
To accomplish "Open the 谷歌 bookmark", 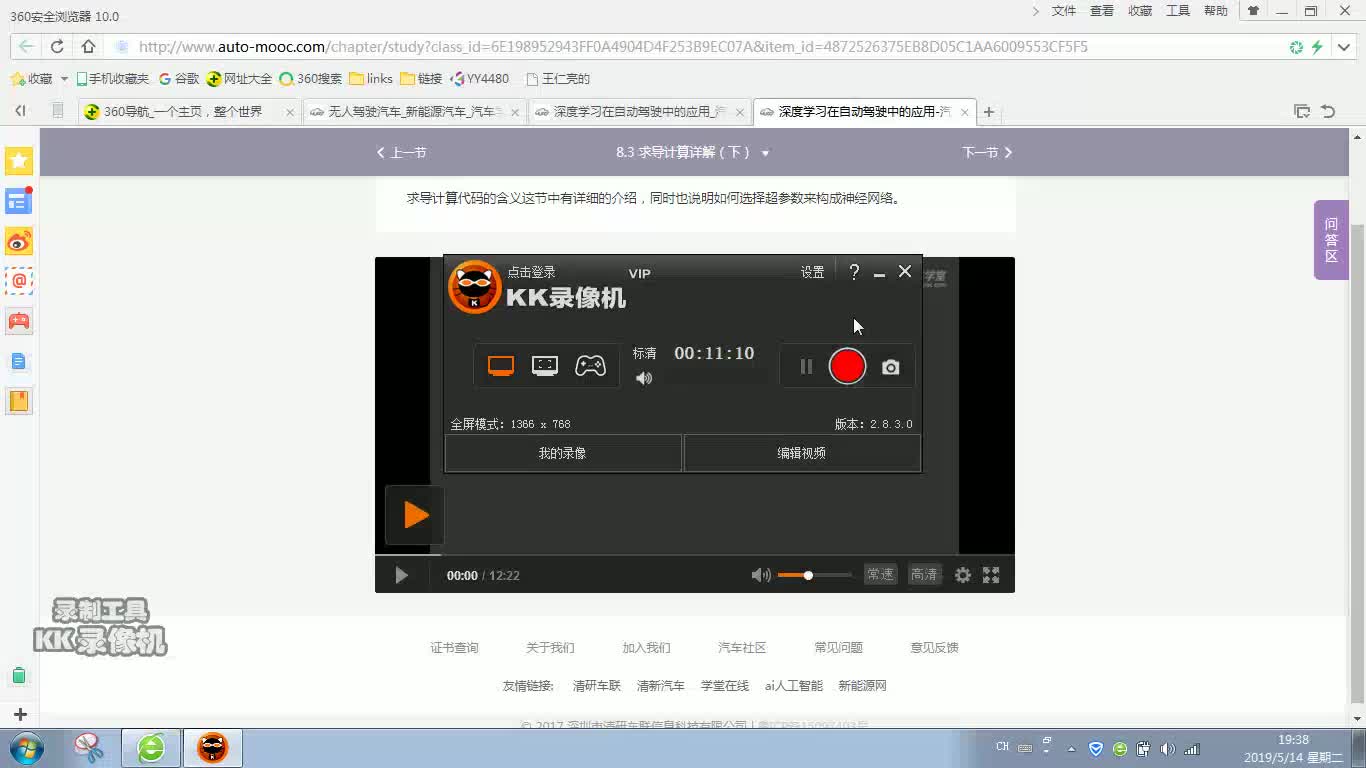I will [180, 79].
